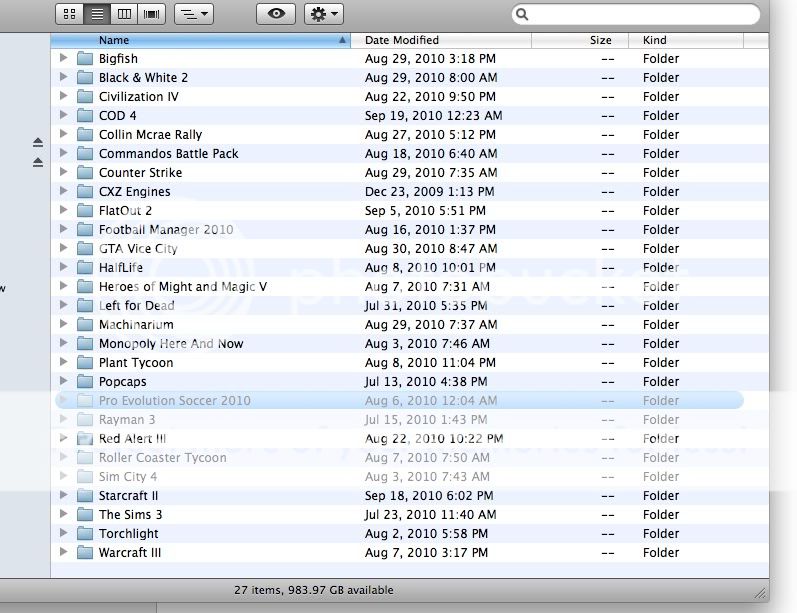Click date Sep 19, 2010 12:23 AM

coord(434,115)
